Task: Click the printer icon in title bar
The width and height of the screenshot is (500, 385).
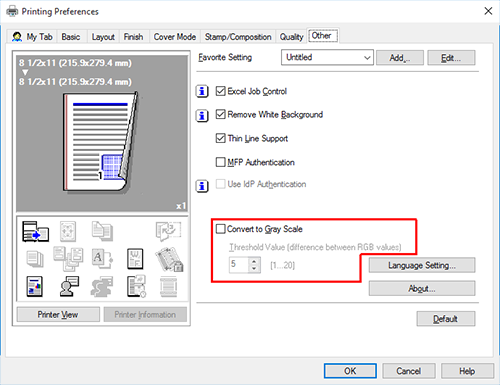Action: (12, 11)
